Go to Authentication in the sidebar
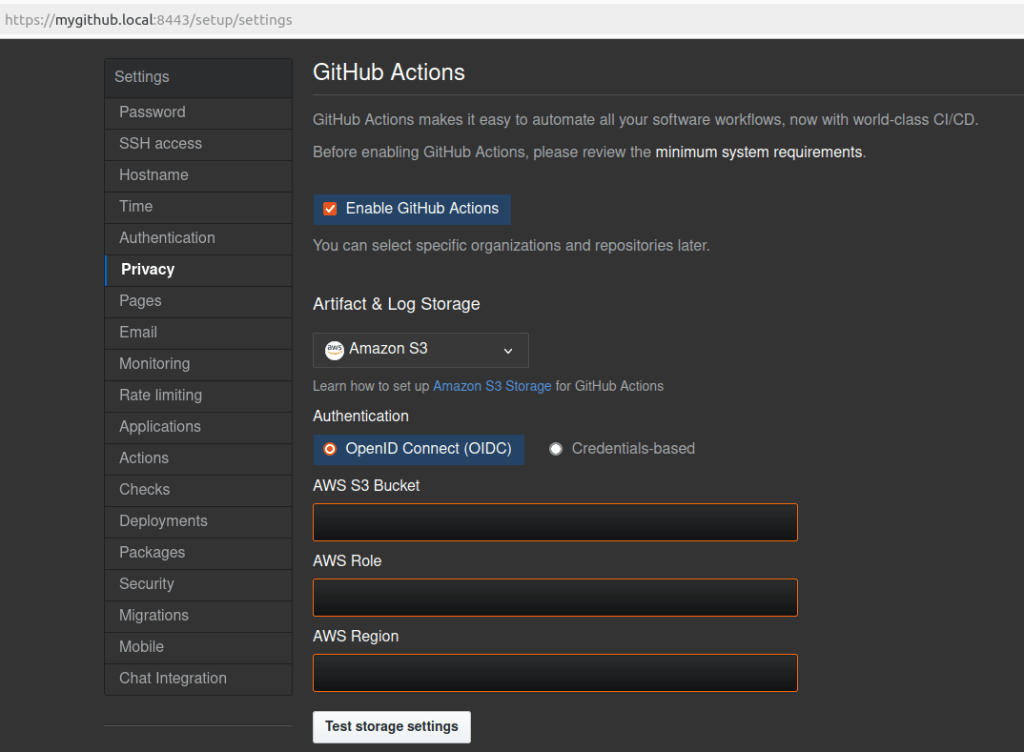Screen dimensions: 1024x752 click(x=199, y=238)
